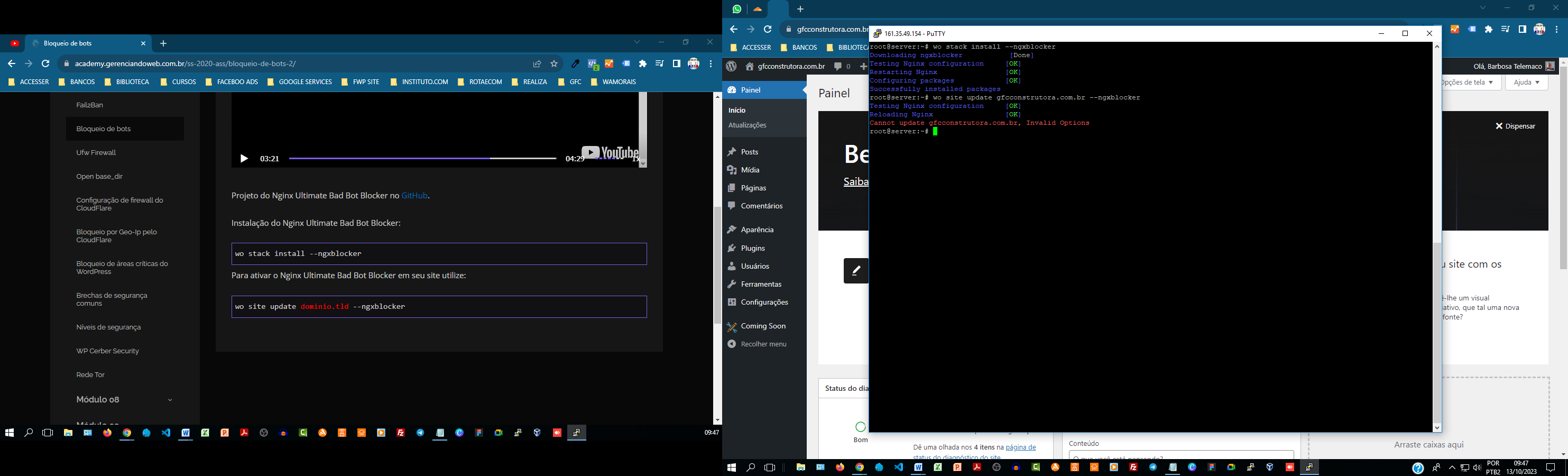The width and height of the screenshot is (1568, 476).
Task: Open the Ufw Firewall lesson
Action: tap(96, 152)
